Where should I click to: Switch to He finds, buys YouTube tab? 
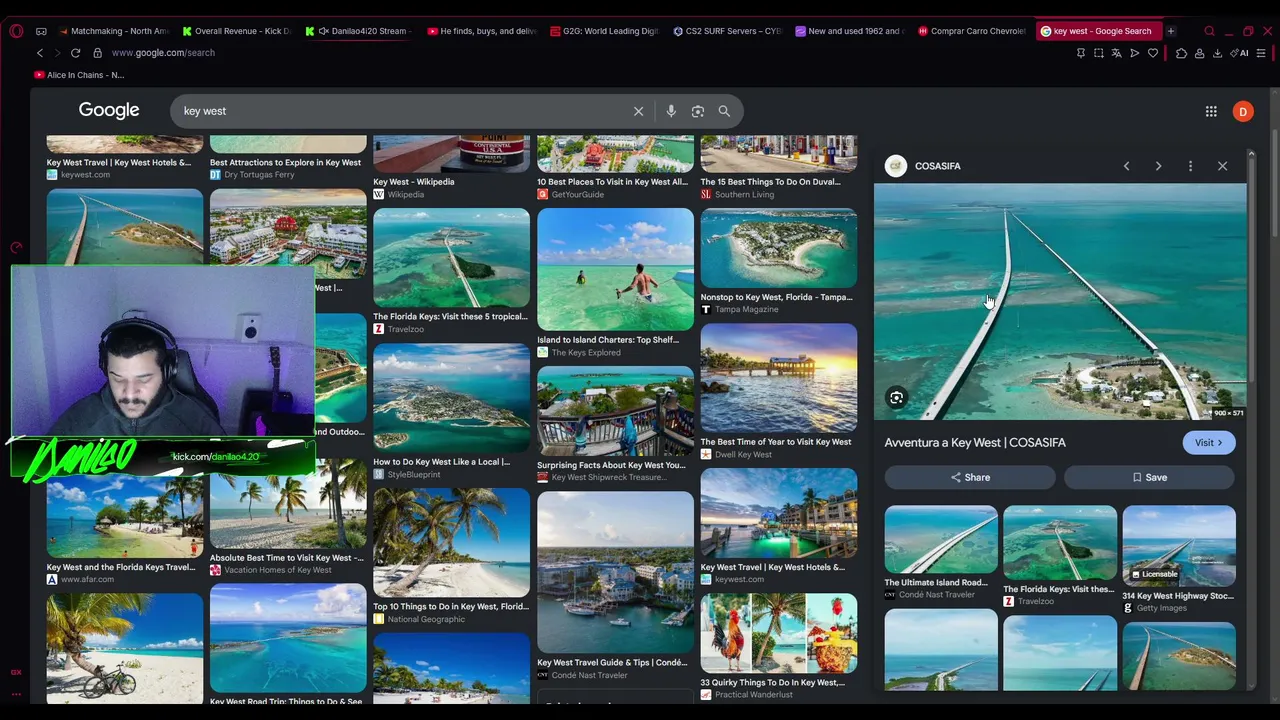click(x=483, y=31)
